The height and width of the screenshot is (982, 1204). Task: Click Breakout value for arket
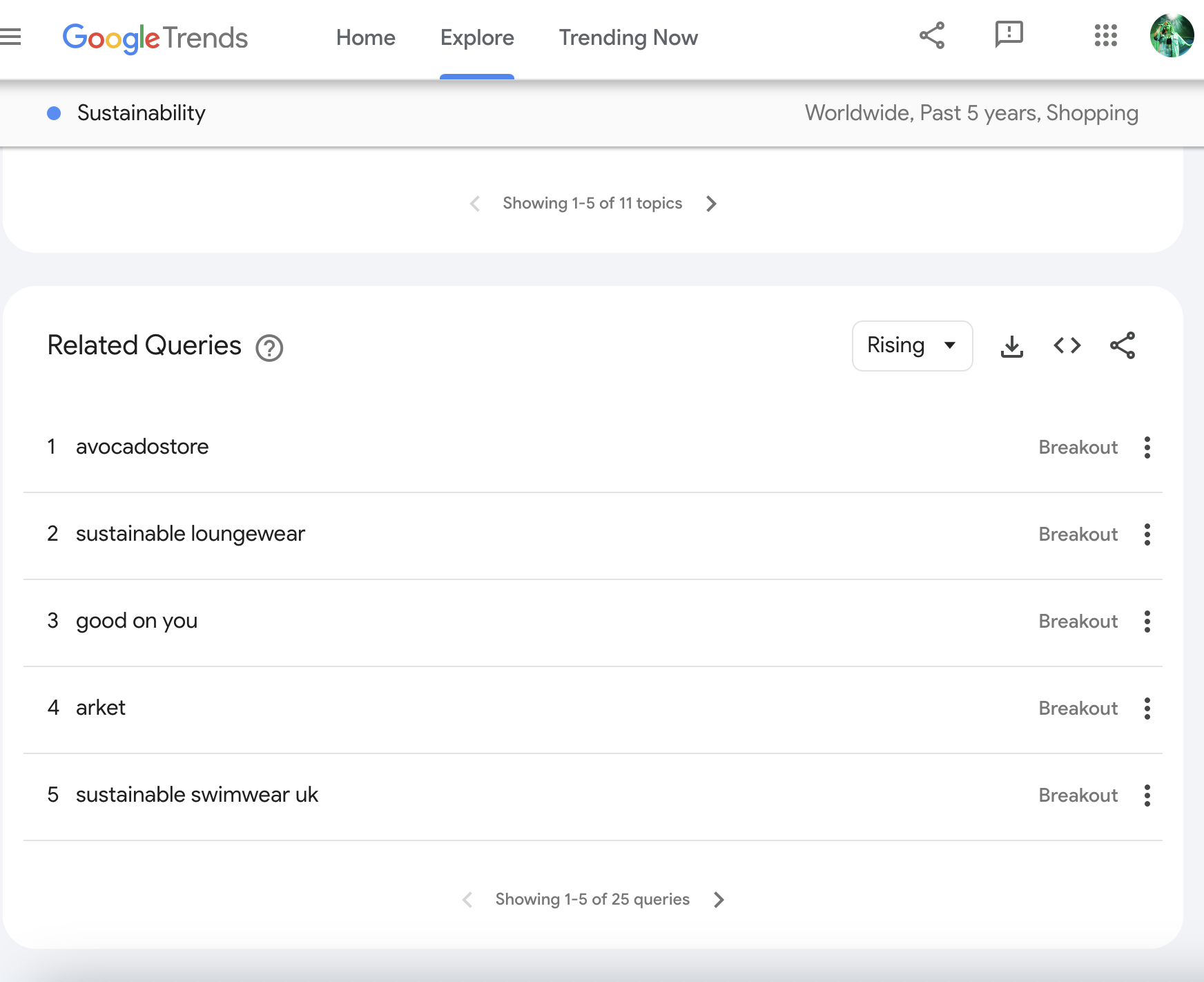(x=1078, y=709)
